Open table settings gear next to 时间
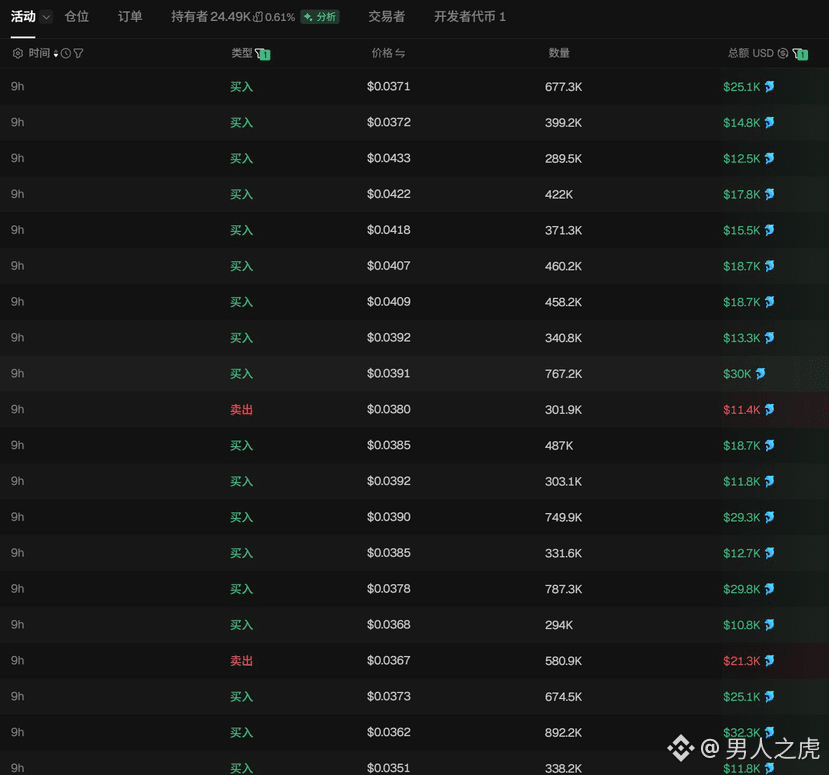The height and width of the screenshot is (775, 829). coord(17,53)
